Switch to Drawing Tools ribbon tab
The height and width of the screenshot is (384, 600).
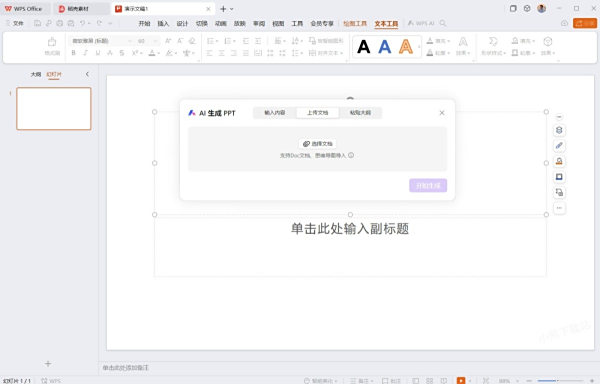[355, 23]
